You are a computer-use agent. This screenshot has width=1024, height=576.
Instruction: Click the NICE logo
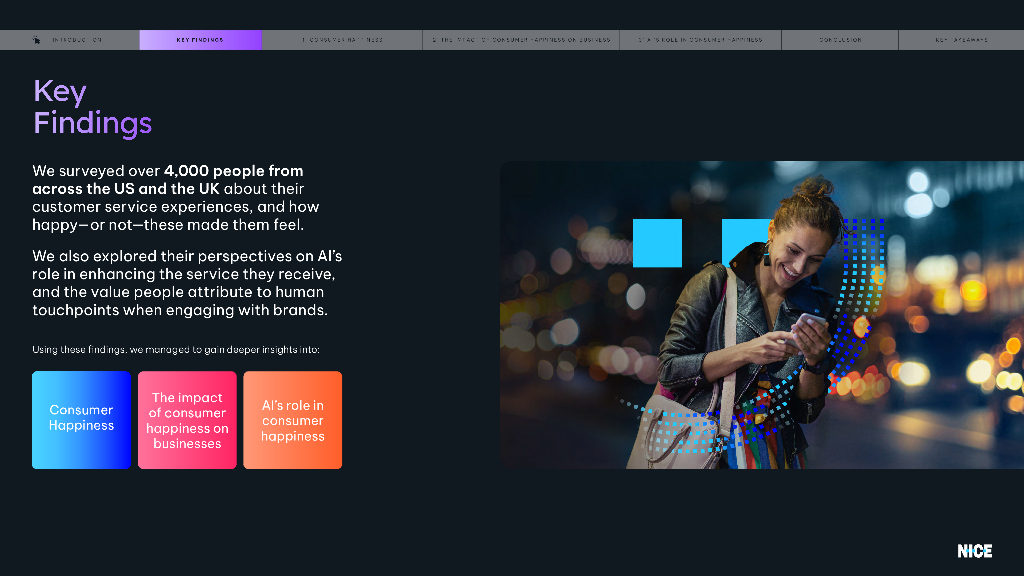point(974,551)
